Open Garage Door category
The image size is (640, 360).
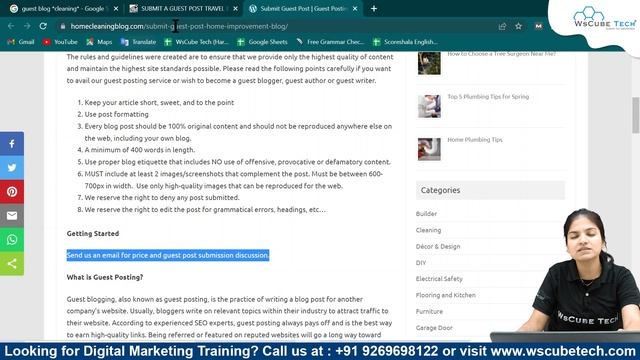click(434, 328)
